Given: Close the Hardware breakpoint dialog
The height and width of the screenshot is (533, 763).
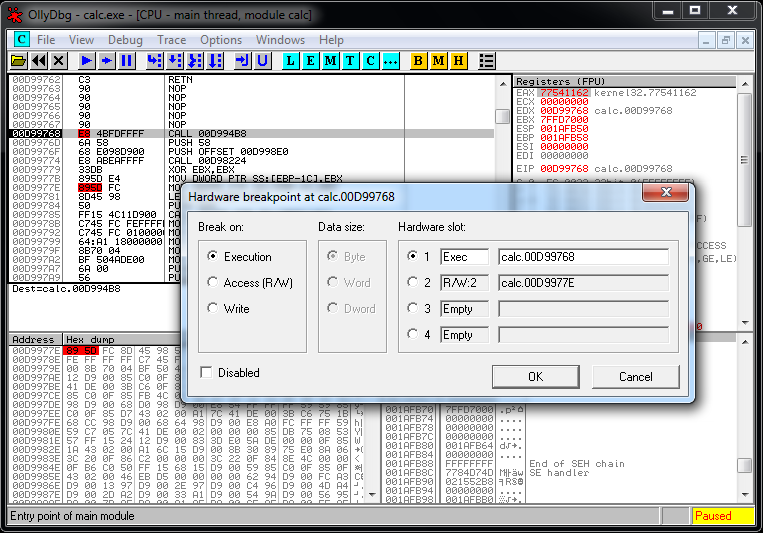Looking at the screenshot, I should click(x=666, y=192).
